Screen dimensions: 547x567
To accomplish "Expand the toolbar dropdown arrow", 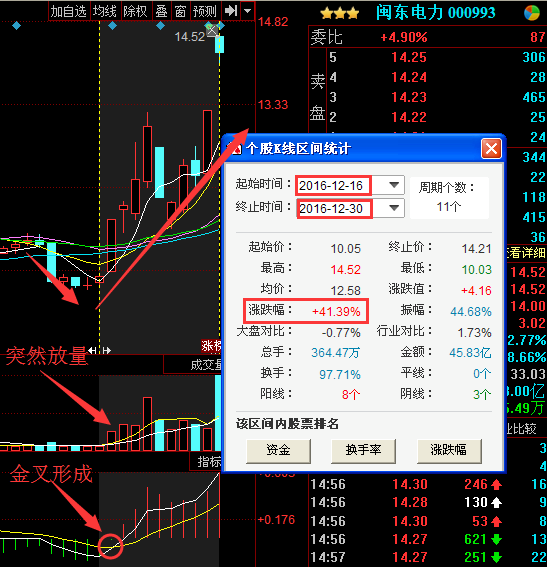I will [247, 11].
